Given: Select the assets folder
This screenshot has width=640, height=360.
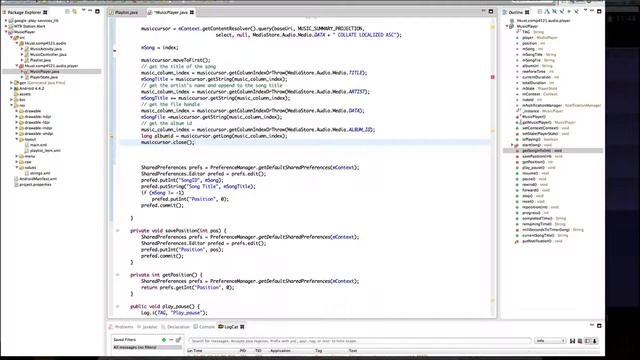Looking at the screenshot, I should tap(24, 94).
